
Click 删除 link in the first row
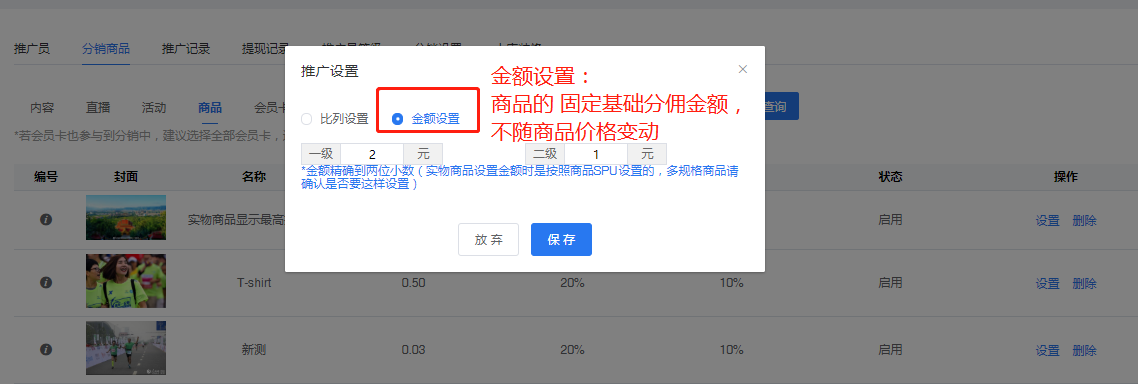[1084, 221]
